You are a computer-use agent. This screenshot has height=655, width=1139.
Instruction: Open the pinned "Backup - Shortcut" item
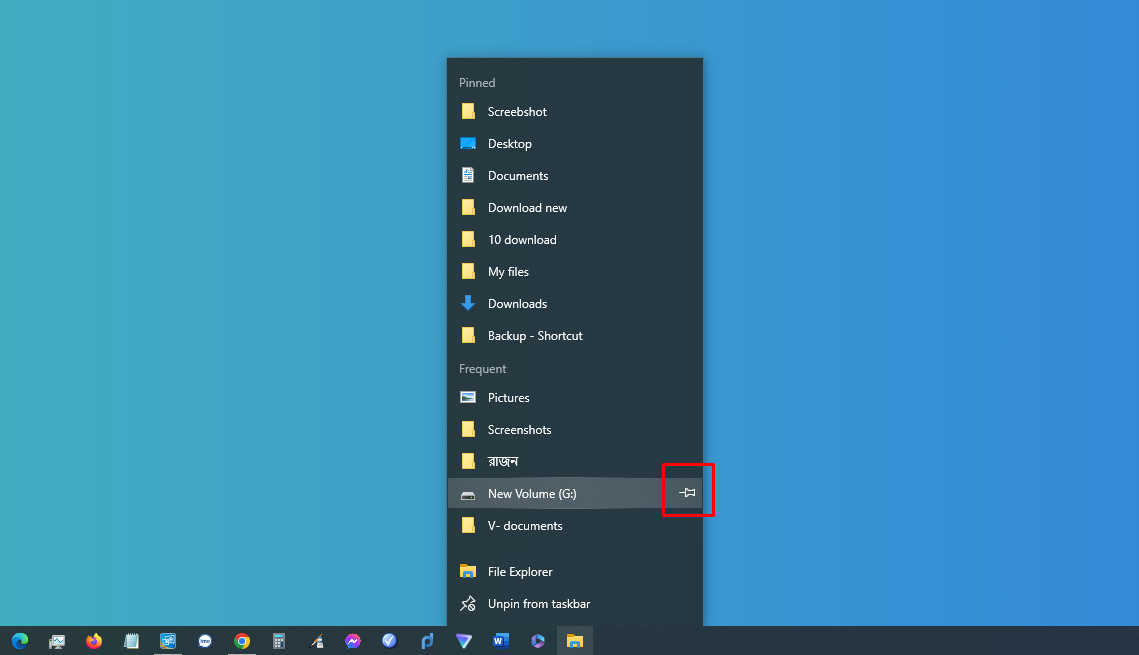[535, 335]
